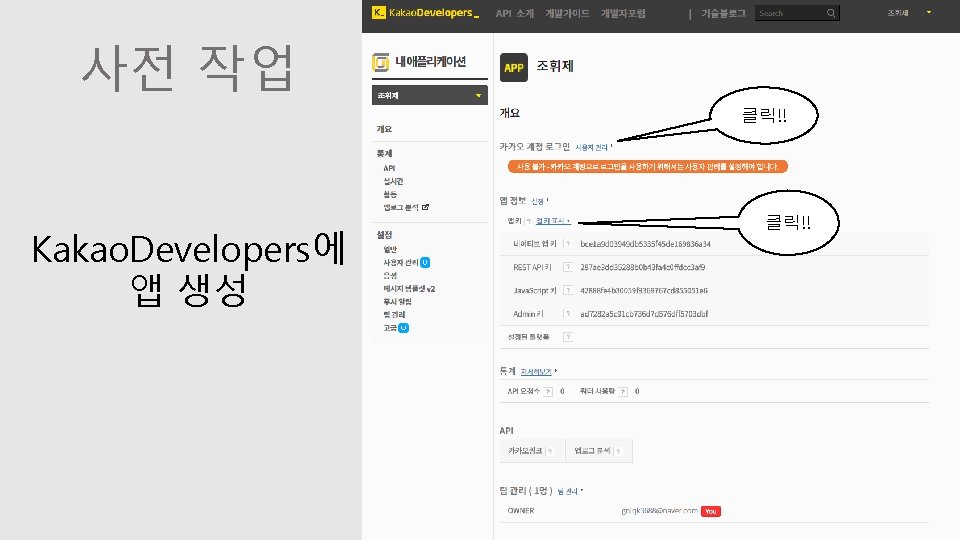Open help icon beside JavaScript 키

568,290
